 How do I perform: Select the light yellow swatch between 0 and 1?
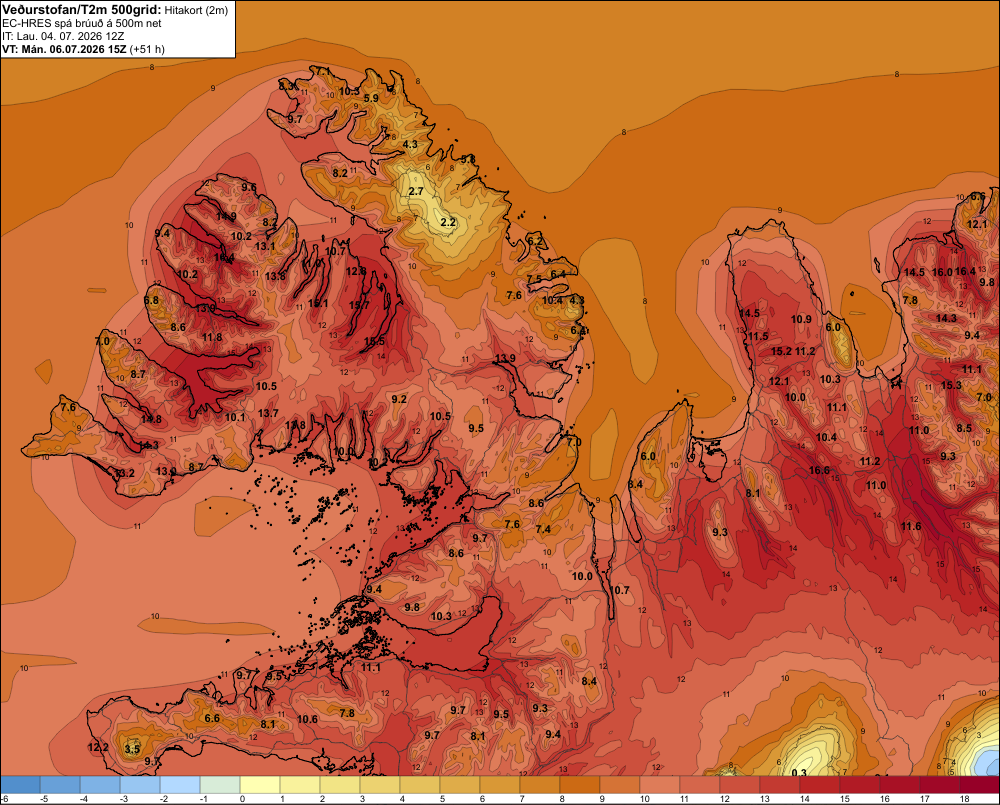260,785
